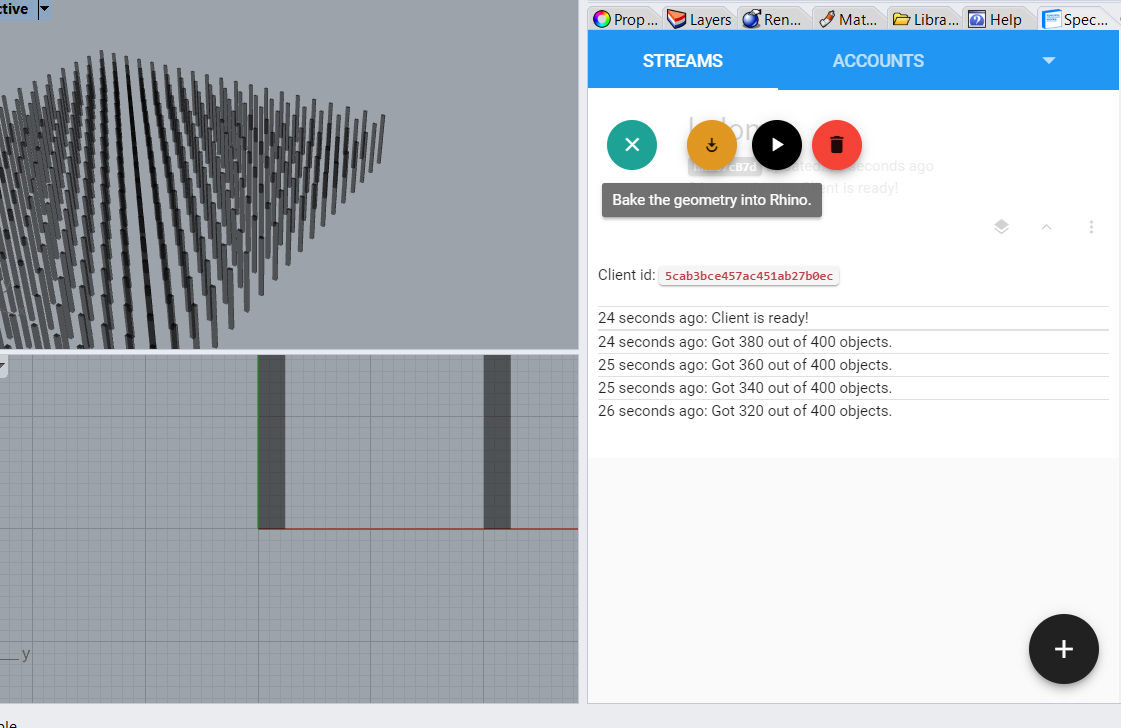Screen dimensions: 1121x728
Task: Open the three-dot stream options menu
Action: coord(1091,227)
